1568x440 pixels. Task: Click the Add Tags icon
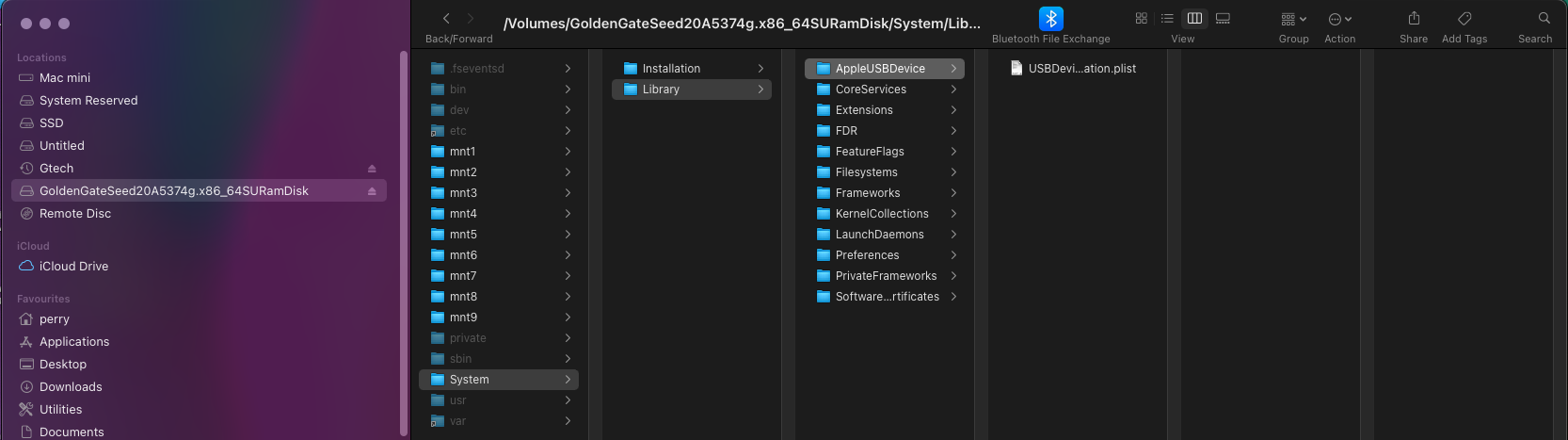click(x=1464, y=19)
